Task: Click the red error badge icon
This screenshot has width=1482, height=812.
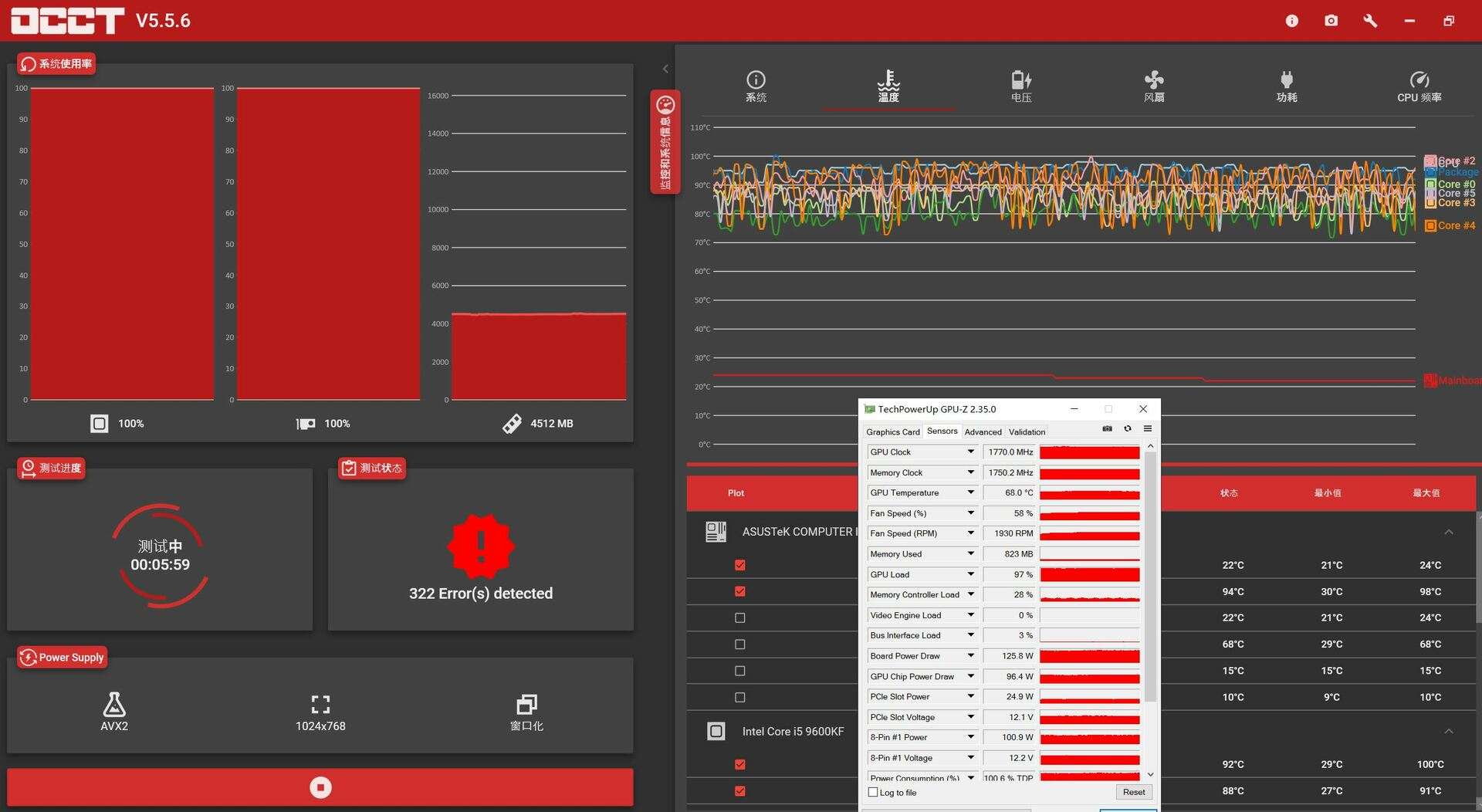Action: [x=481, y=546]
